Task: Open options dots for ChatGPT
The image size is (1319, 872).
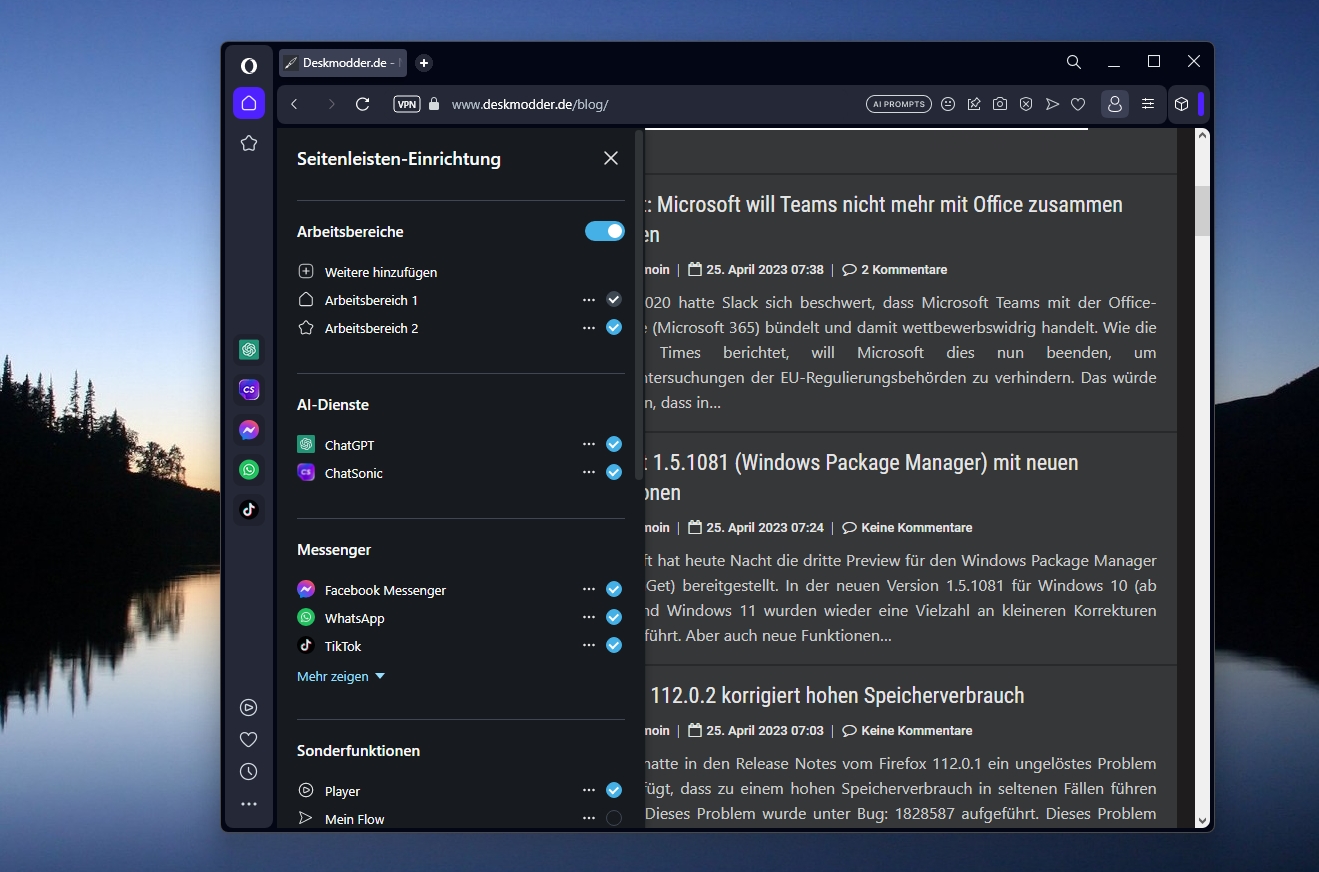Action: (589, 445)
